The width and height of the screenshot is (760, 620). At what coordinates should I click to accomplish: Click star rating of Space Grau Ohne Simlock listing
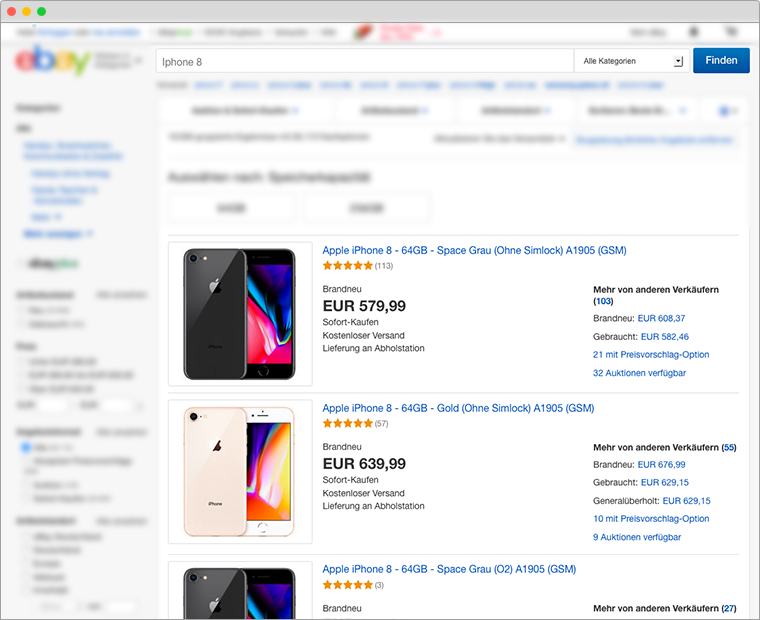tap(347, 266)
